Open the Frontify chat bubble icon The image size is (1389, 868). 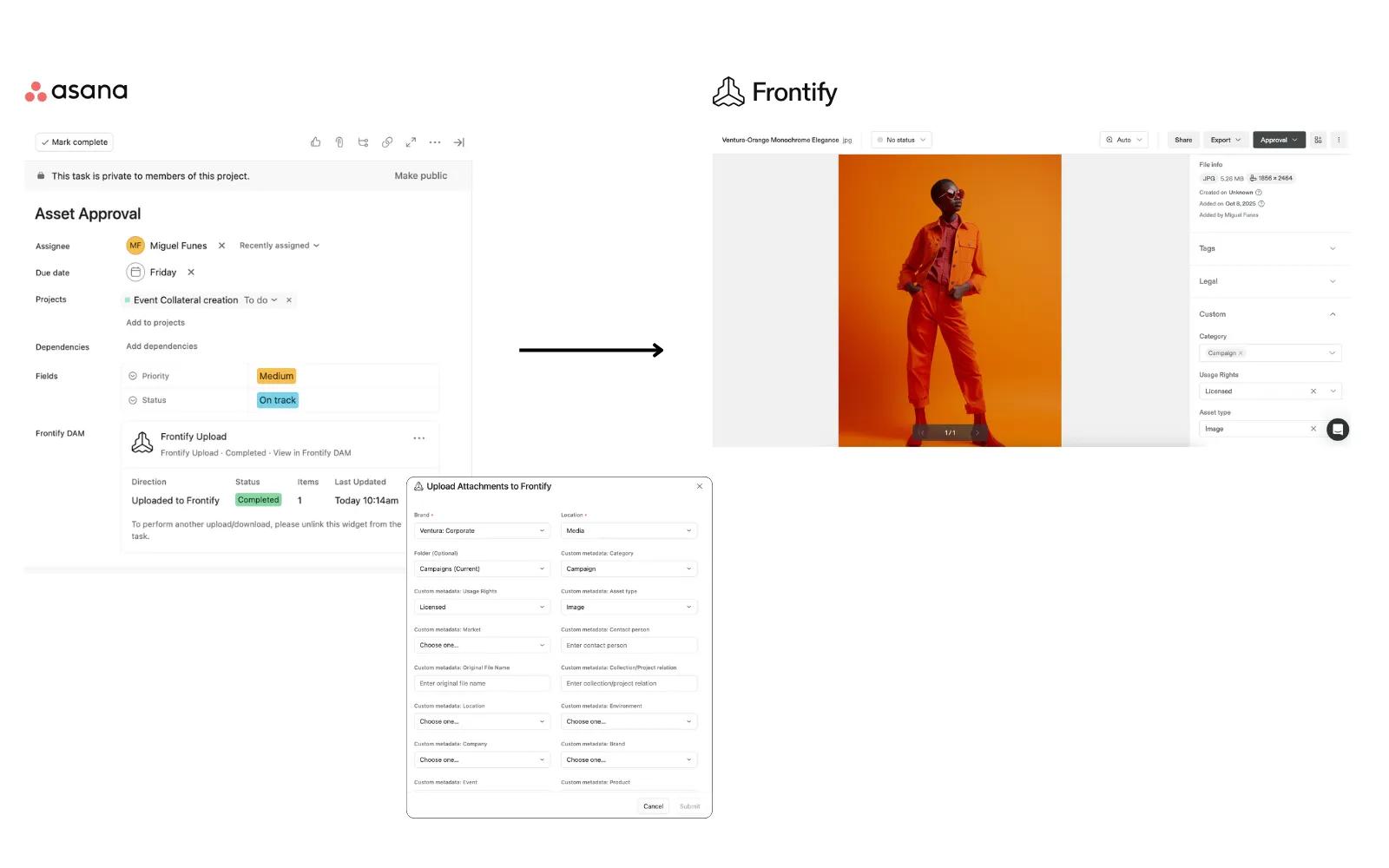point(1338,430)
